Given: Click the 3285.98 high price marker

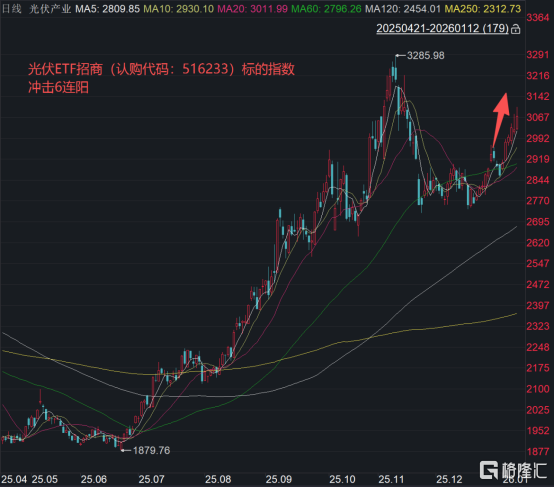Looking at the screenshot, I should [425, 55].
